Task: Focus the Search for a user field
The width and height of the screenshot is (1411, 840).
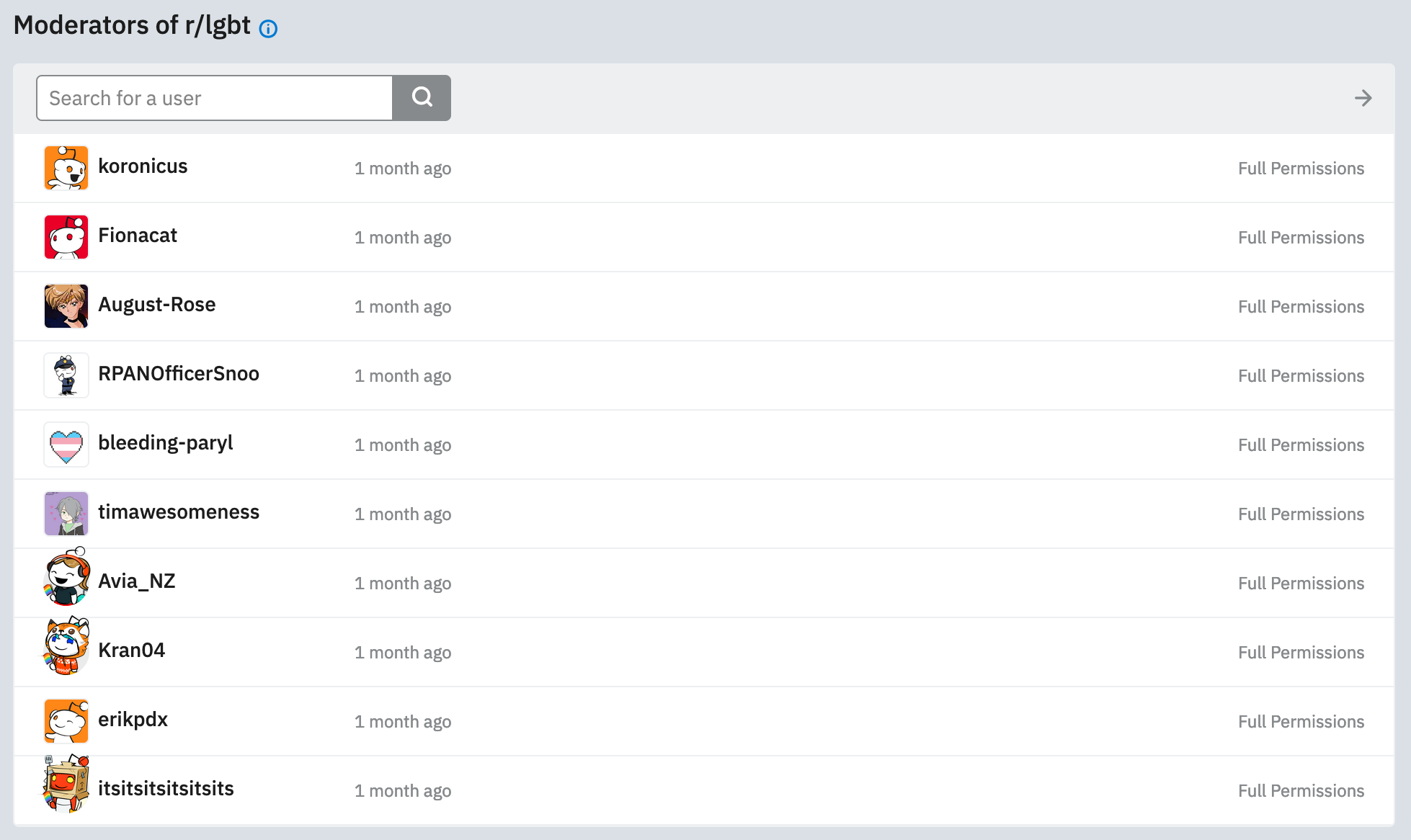Action: pos(215,98)
